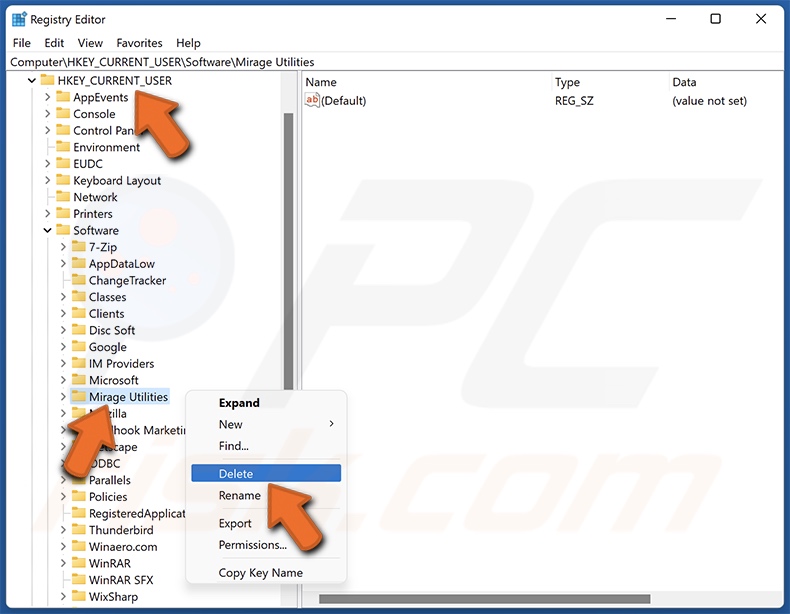Click the Disc Soft folder icon
This screenshot has width=790, height=614.
point(79,329)
